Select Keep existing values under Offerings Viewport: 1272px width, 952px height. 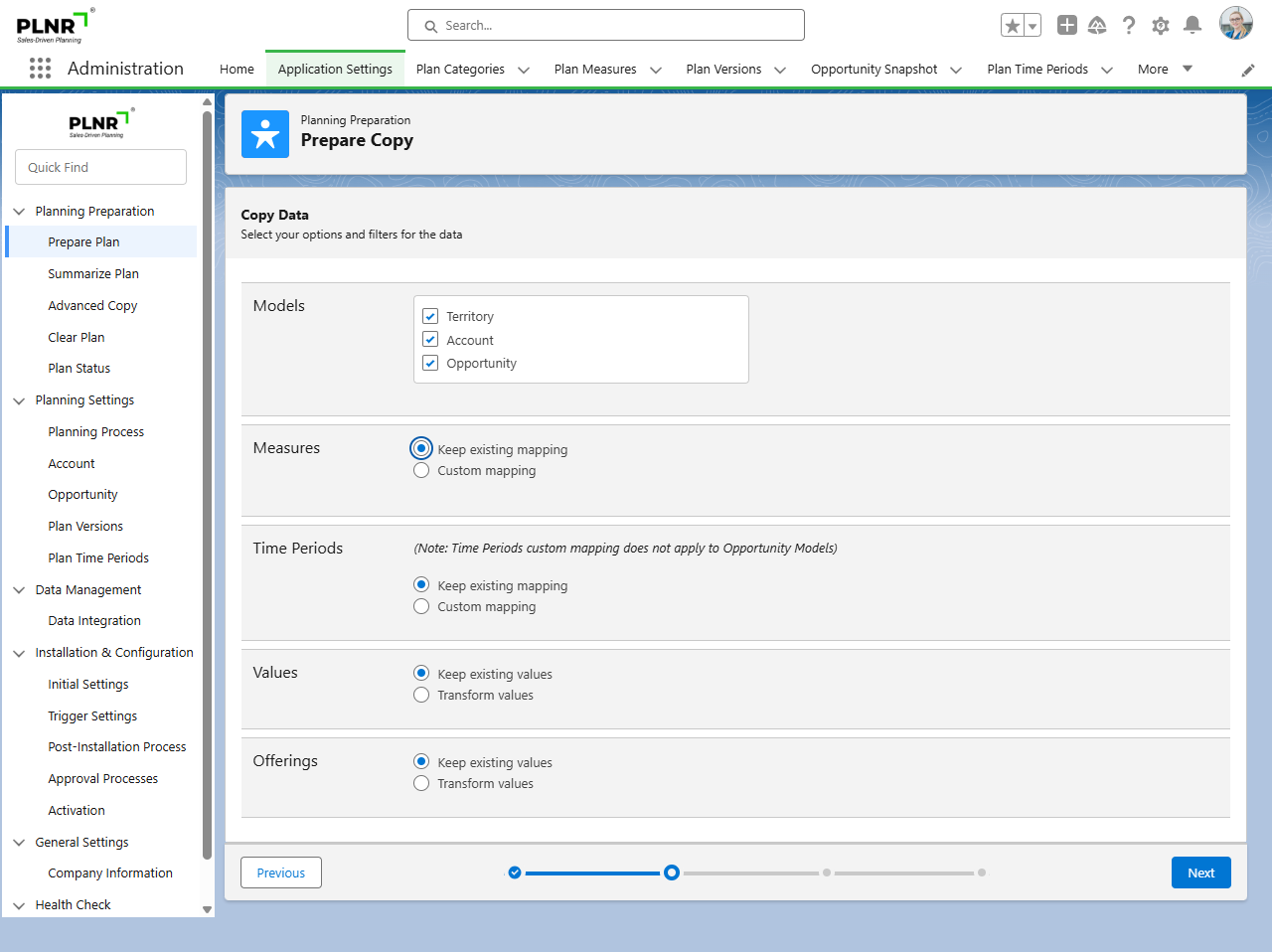pos(421,761)
